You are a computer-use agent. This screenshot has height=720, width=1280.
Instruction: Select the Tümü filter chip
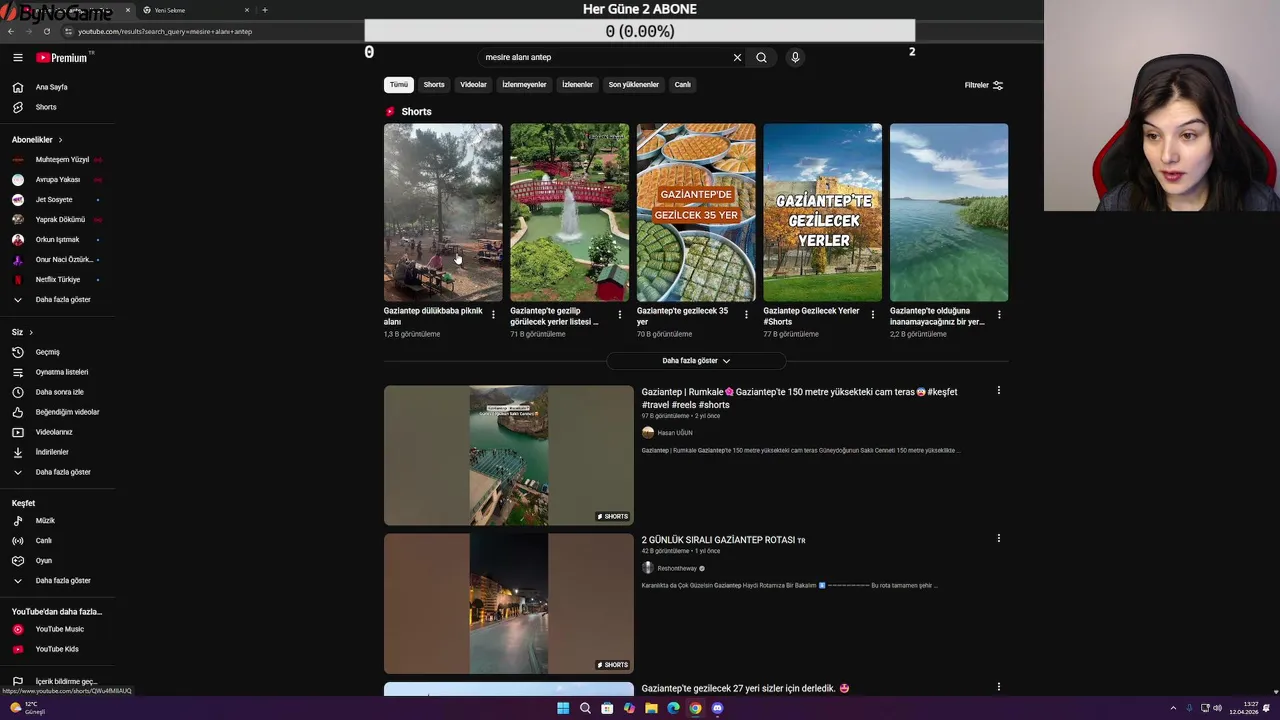click(399, 85)
